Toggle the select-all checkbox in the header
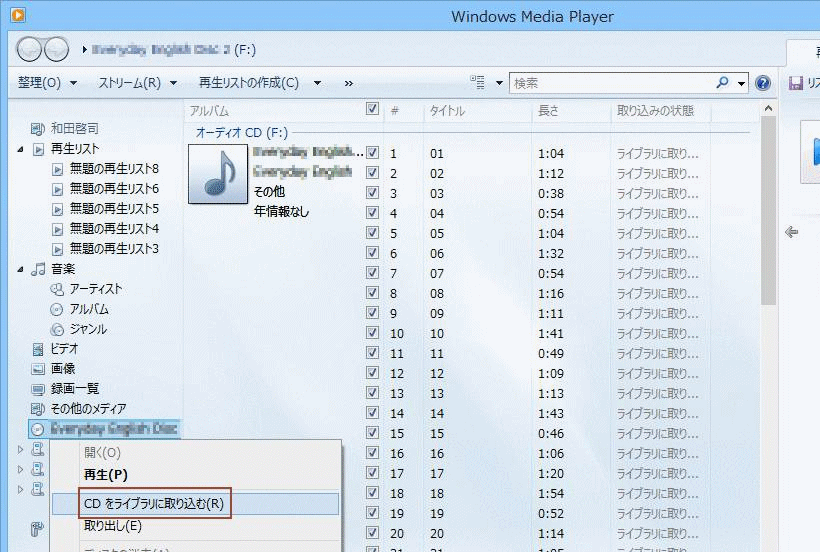820x552 pixels. point(372,109)
